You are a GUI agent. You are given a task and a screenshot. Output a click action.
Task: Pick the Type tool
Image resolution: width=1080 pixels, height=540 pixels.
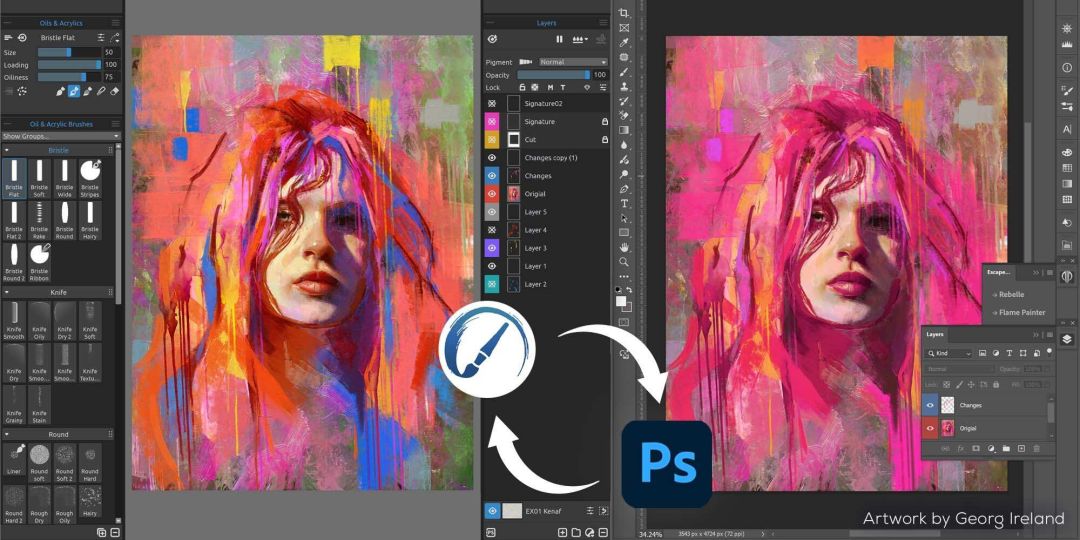[624, 203]
